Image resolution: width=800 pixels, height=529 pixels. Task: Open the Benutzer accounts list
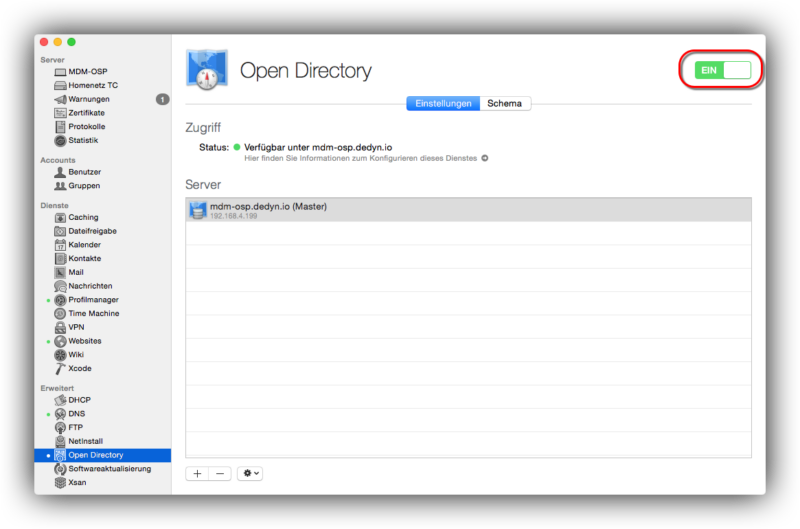click(84, 172)
